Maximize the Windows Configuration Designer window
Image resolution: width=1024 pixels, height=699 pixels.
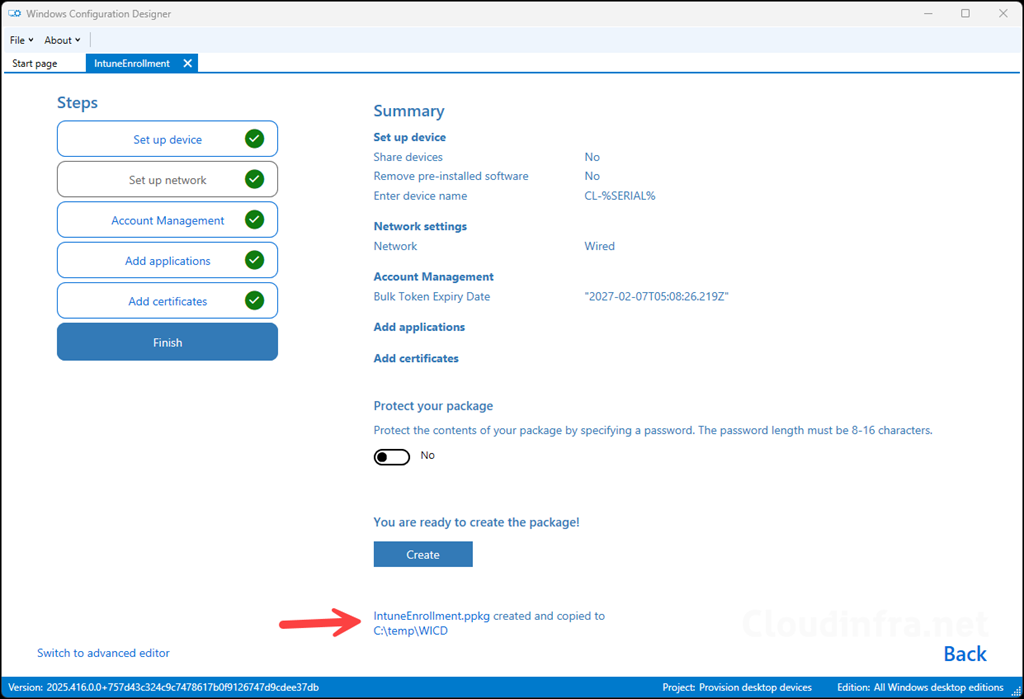[965, 13]
